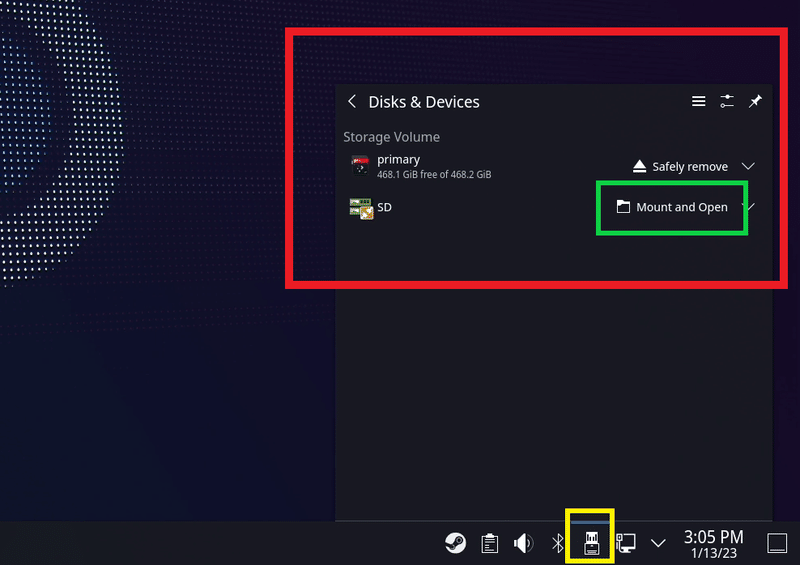
Task: Open the clipboard tray icon
Action: [x=490, y=543]
